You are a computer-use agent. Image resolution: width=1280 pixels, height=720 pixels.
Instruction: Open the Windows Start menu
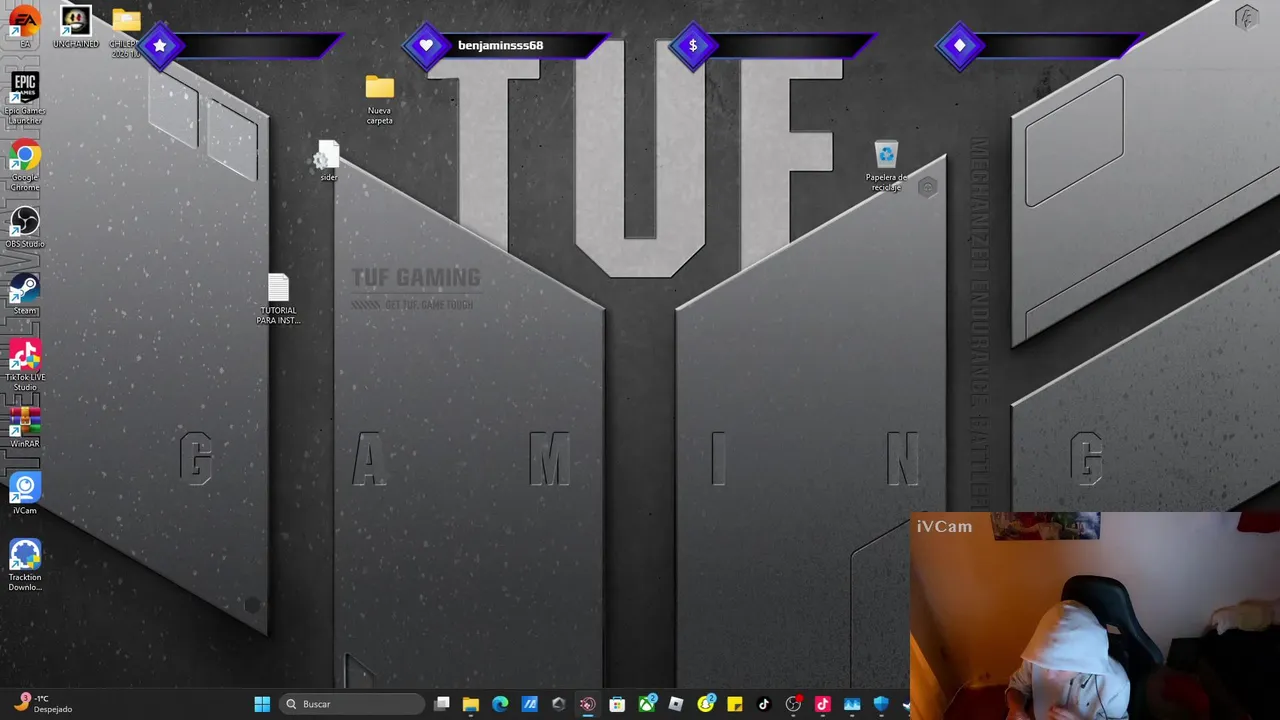262,704
